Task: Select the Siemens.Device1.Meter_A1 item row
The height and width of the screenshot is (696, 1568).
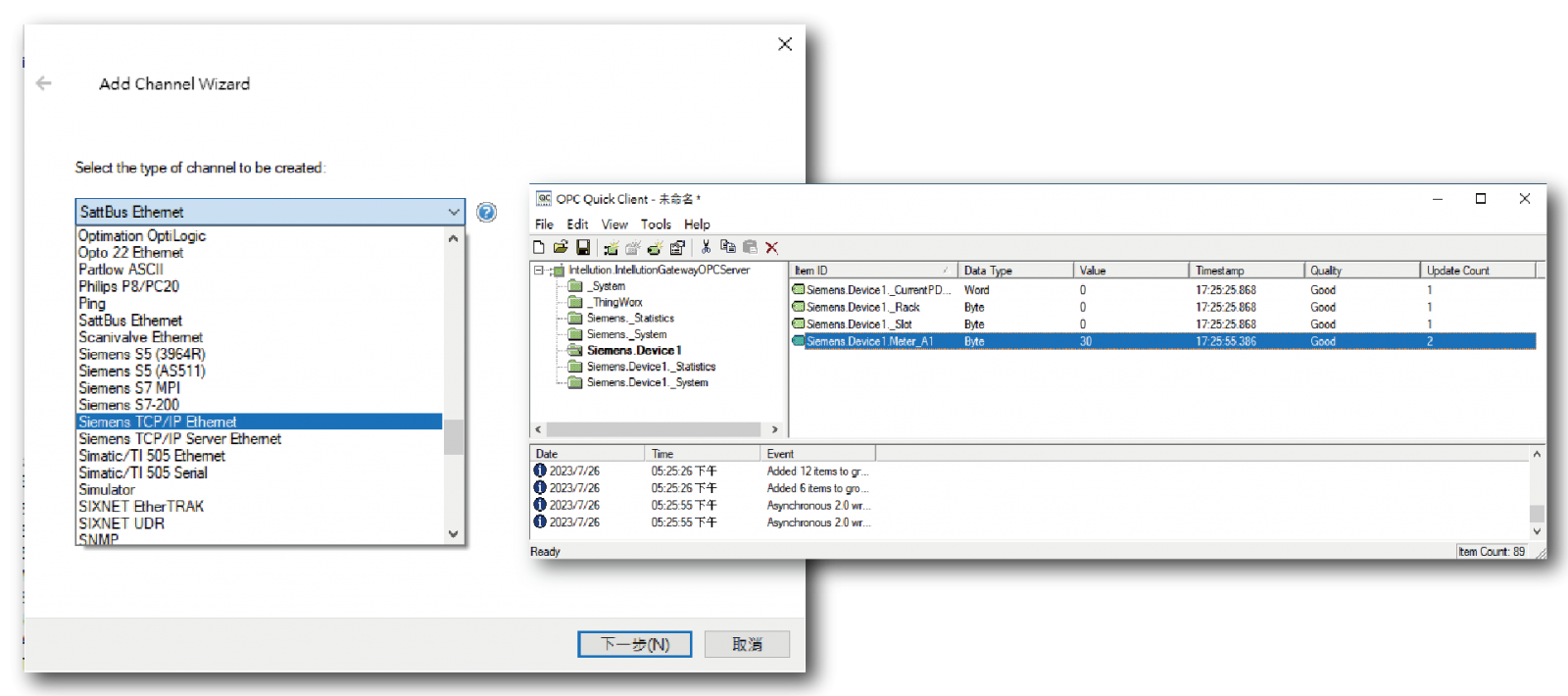Action: (870, 342)
